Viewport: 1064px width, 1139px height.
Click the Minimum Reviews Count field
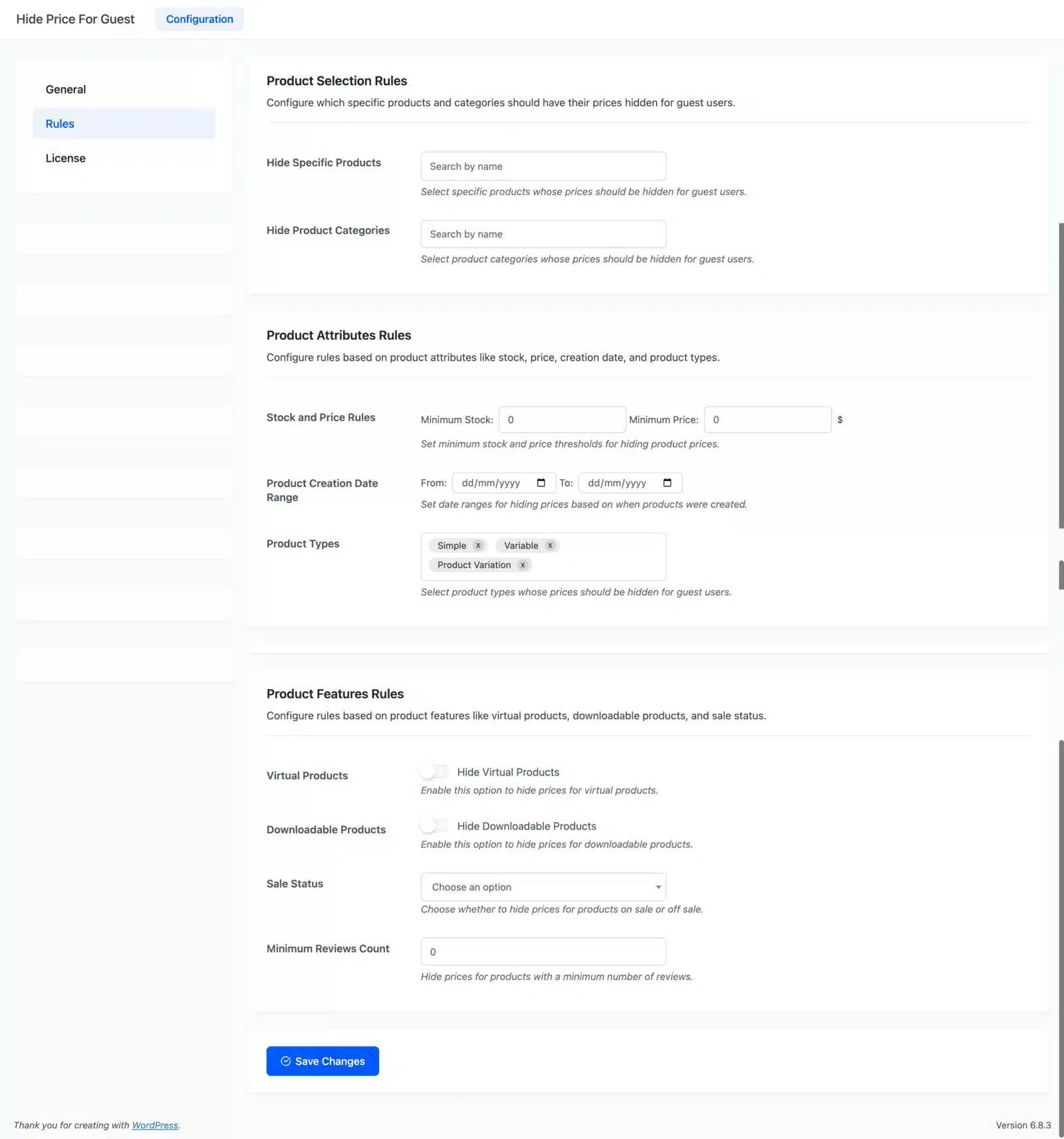[543, 951]
